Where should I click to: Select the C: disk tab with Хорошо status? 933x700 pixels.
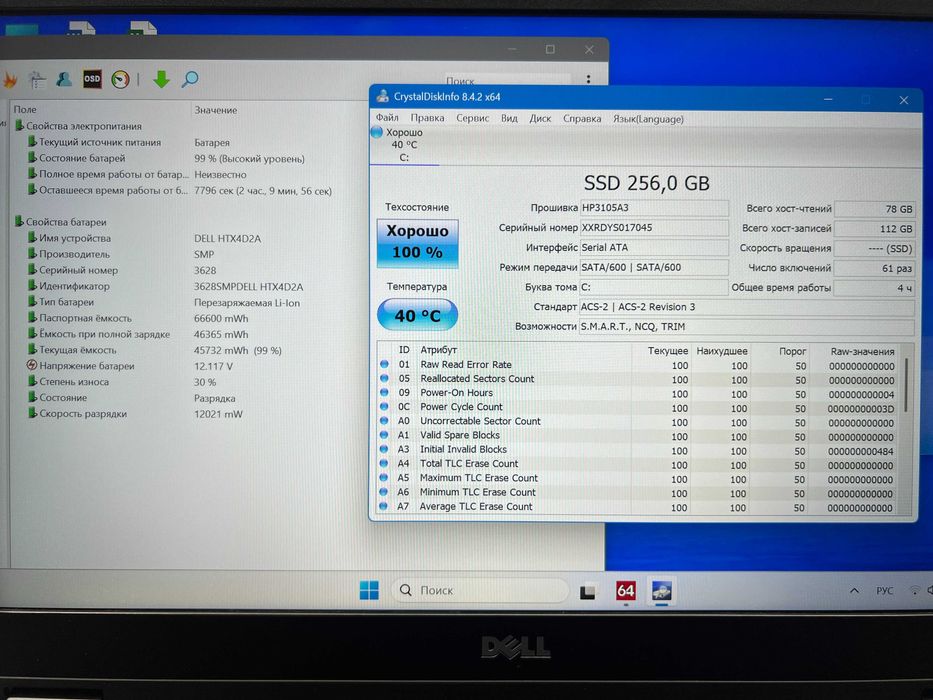click(x=405, y=145)
